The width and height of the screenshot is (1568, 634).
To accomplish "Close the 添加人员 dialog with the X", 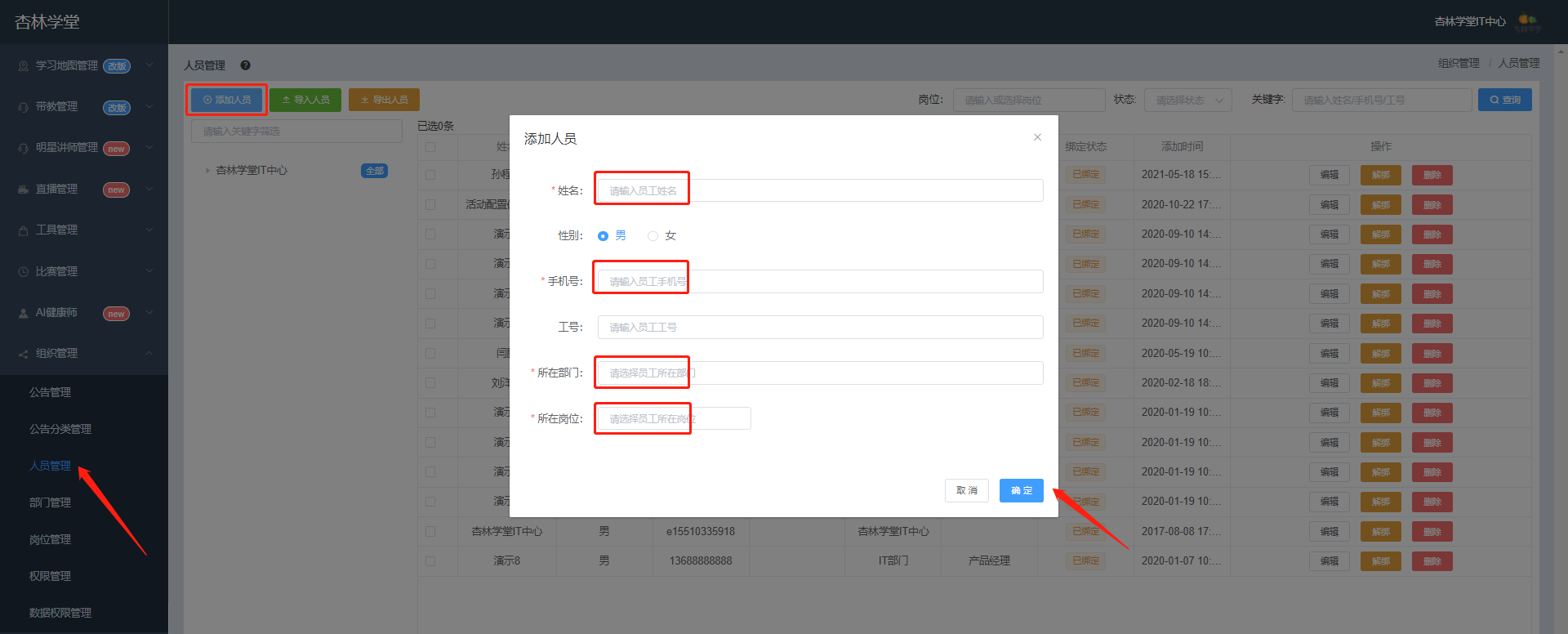I will coord(1037,137).
